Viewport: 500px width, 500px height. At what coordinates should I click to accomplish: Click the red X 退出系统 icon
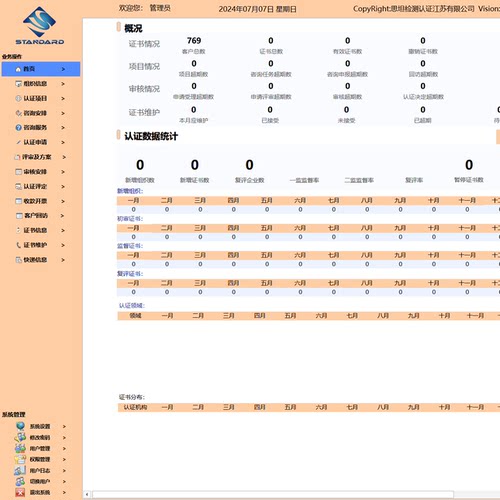click(20, 492)
